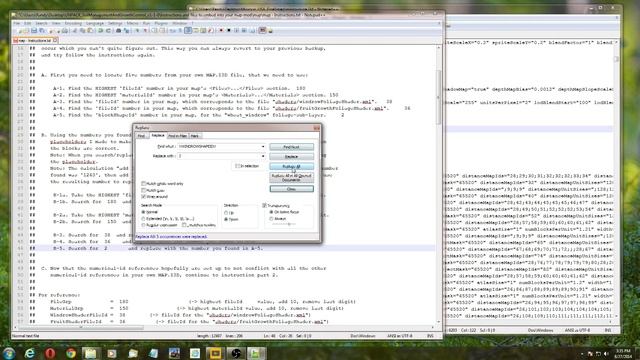Switch to the Find tab
Image resolution: width=640 pixels, height=360 pixels.
click(141, 136)
